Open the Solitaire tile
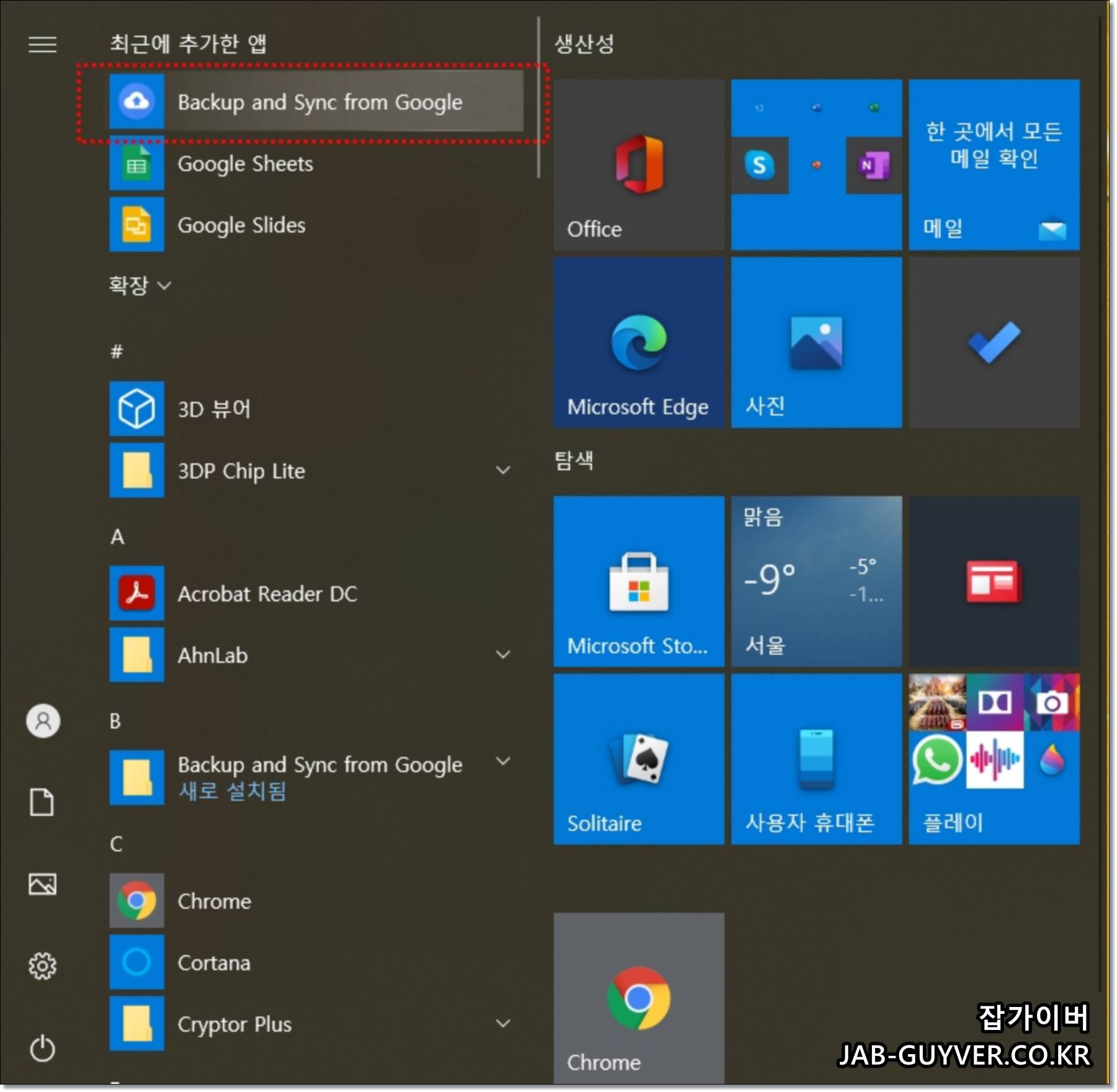The image size is (1117, 1092). [639, 759]
